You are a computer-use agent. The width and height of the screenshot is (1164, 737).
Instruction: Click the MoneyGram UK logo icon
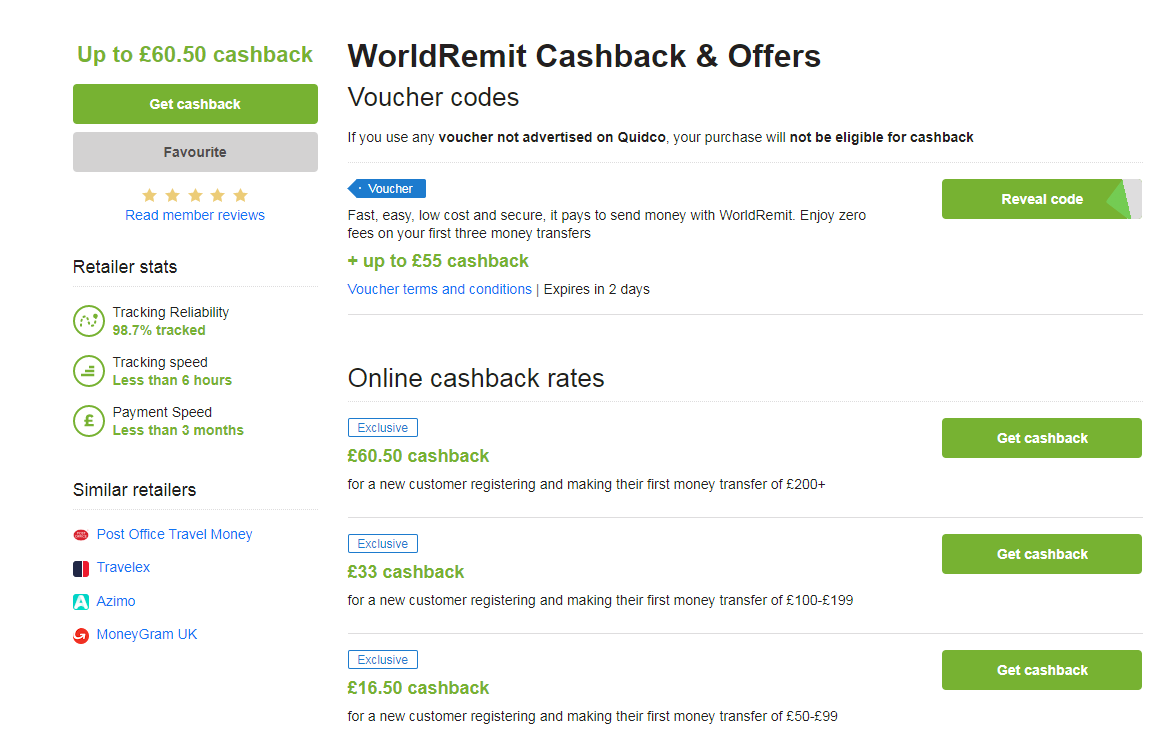(81, 635)
